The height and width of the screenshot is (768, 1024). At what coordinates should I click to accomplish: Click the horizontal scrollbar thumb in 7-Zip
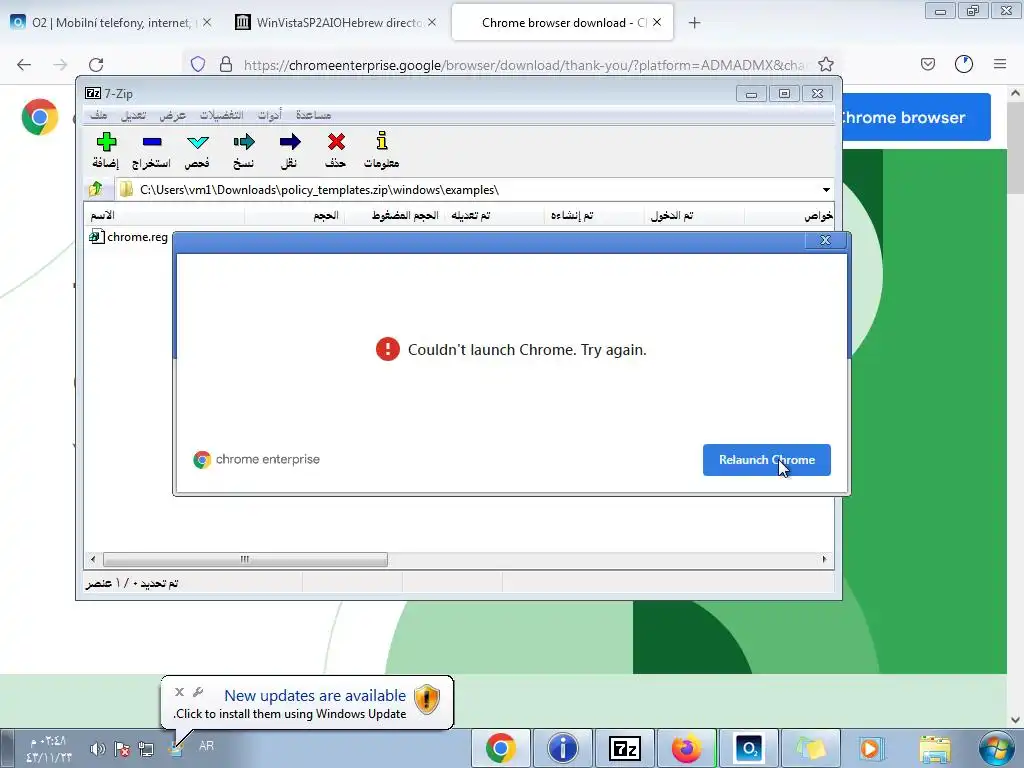pos(245,560)
